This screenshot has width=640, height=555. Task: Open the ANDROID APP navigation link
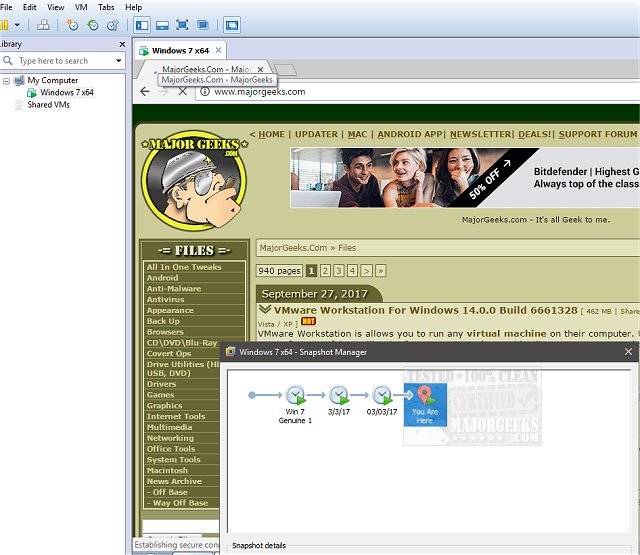coord(410,134)
